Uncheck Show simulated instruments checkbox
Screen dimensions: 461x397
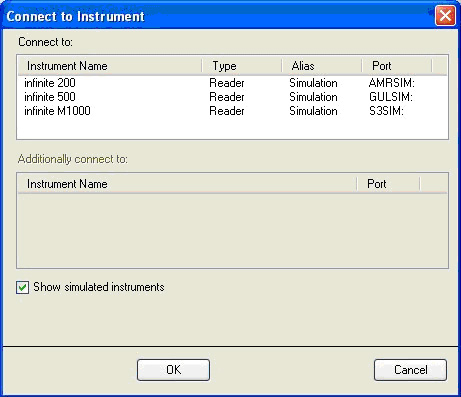(22, 287)
